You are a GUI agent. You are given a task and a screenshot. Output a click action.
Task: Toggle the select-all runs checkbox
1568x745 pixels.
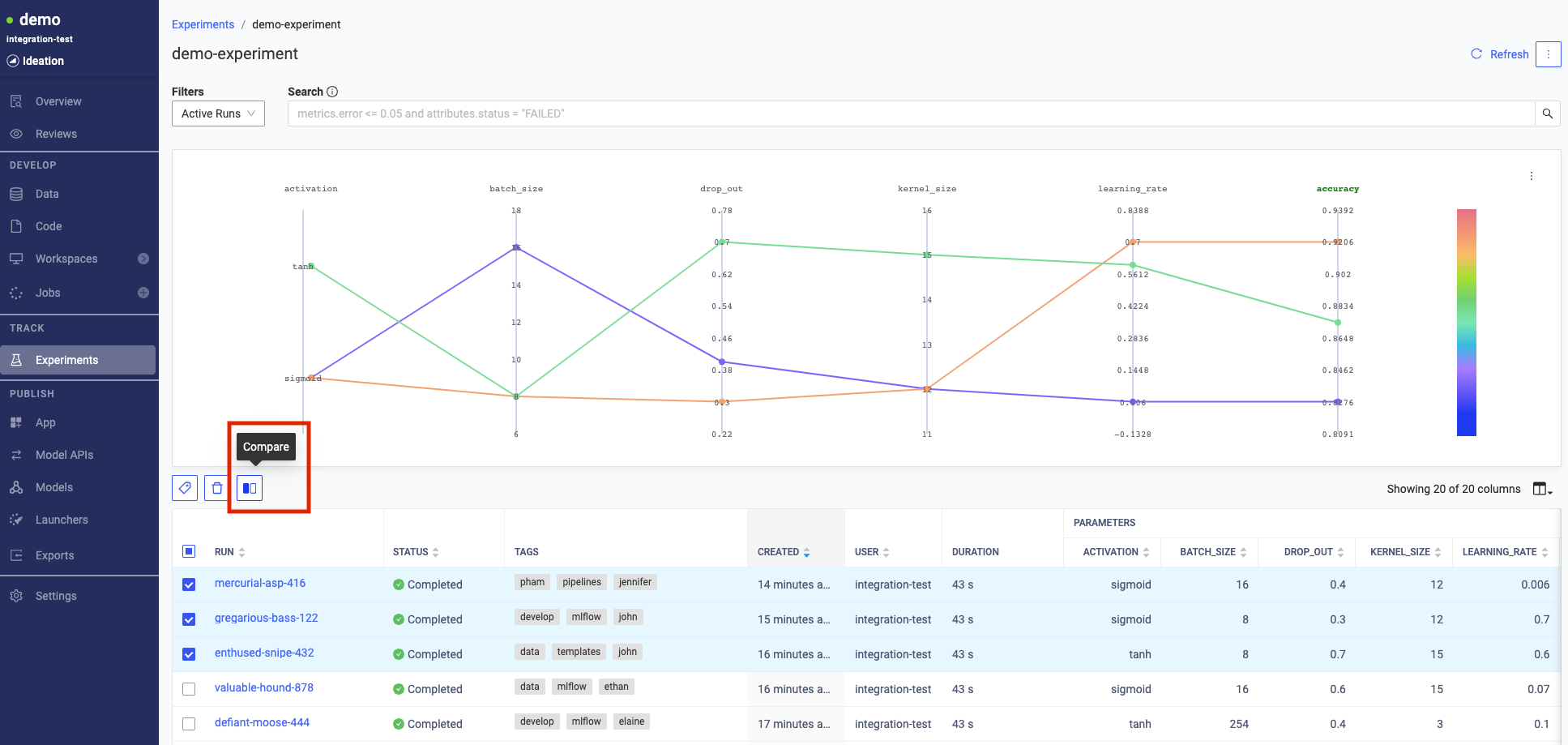pos(189,551)
